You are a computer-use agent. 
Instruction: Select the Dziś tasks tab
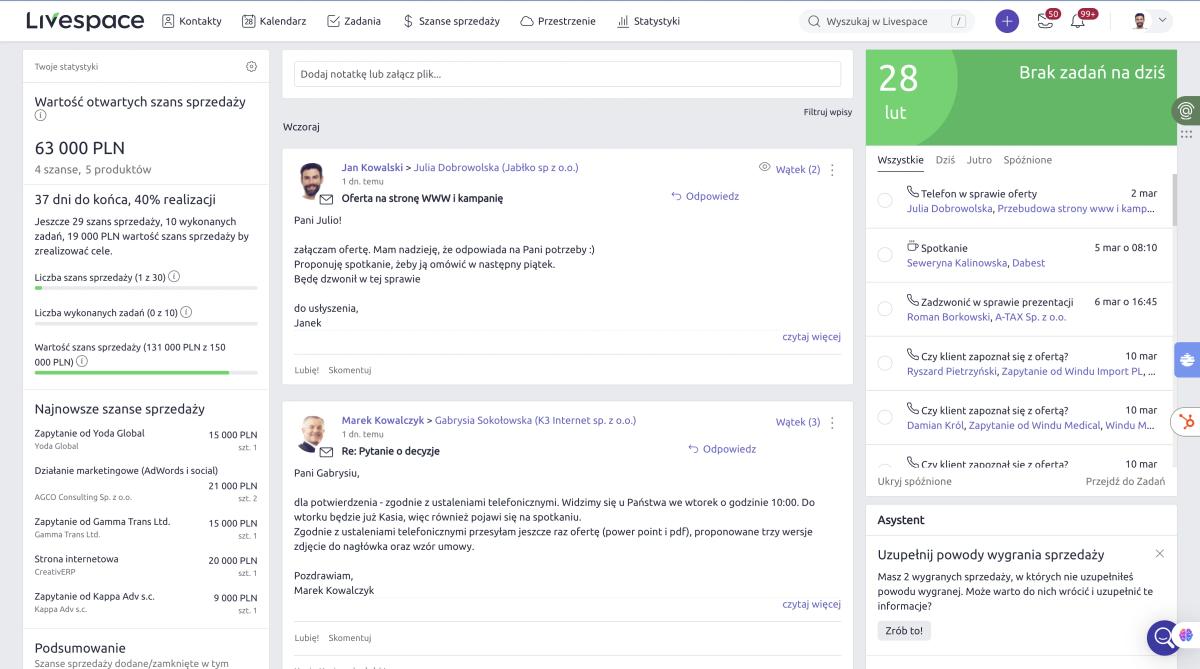pyautogui.click(x=945, y=160)
